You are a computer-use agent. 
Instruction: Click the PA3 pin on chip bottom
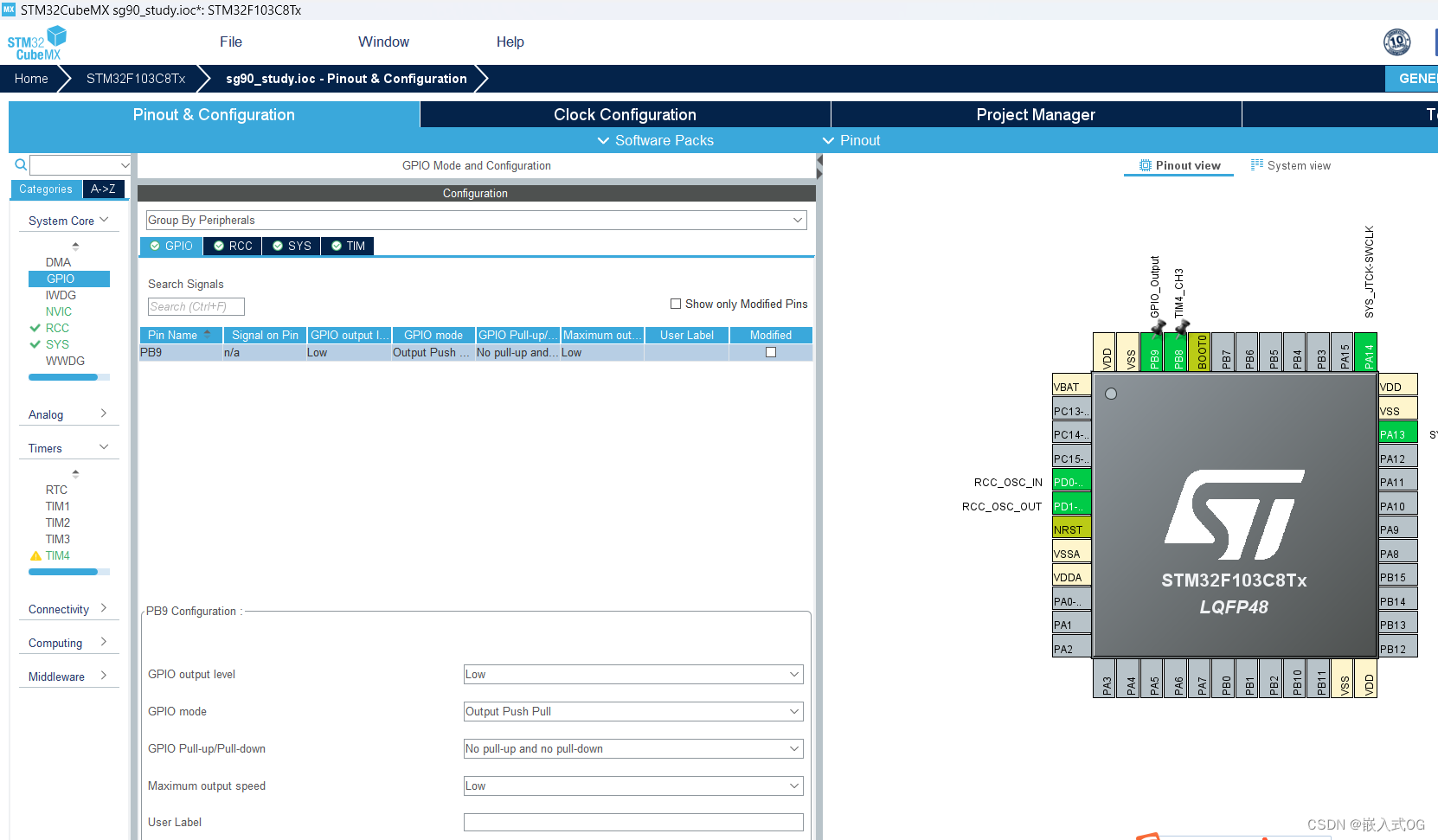coord(1105,679)
